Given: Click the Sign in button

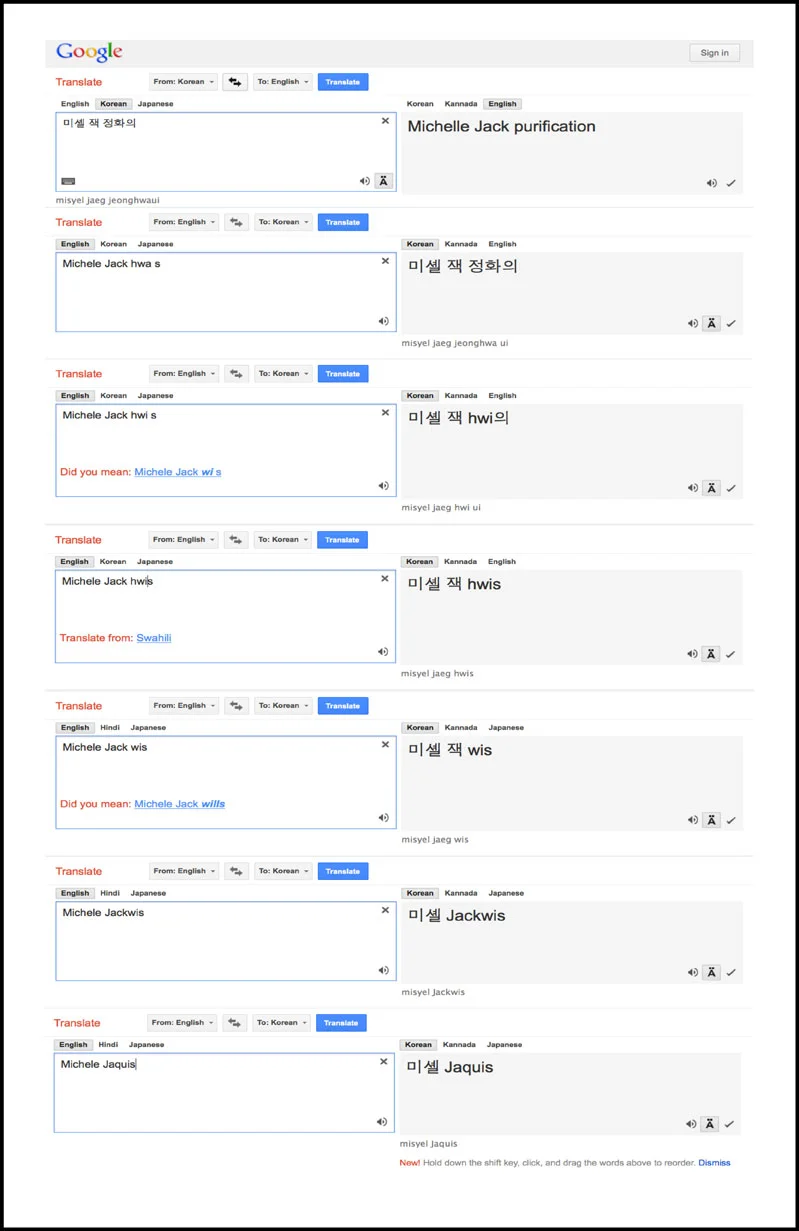Looking at the screenshot, I should pyautogui.click(x=715, y=53).
